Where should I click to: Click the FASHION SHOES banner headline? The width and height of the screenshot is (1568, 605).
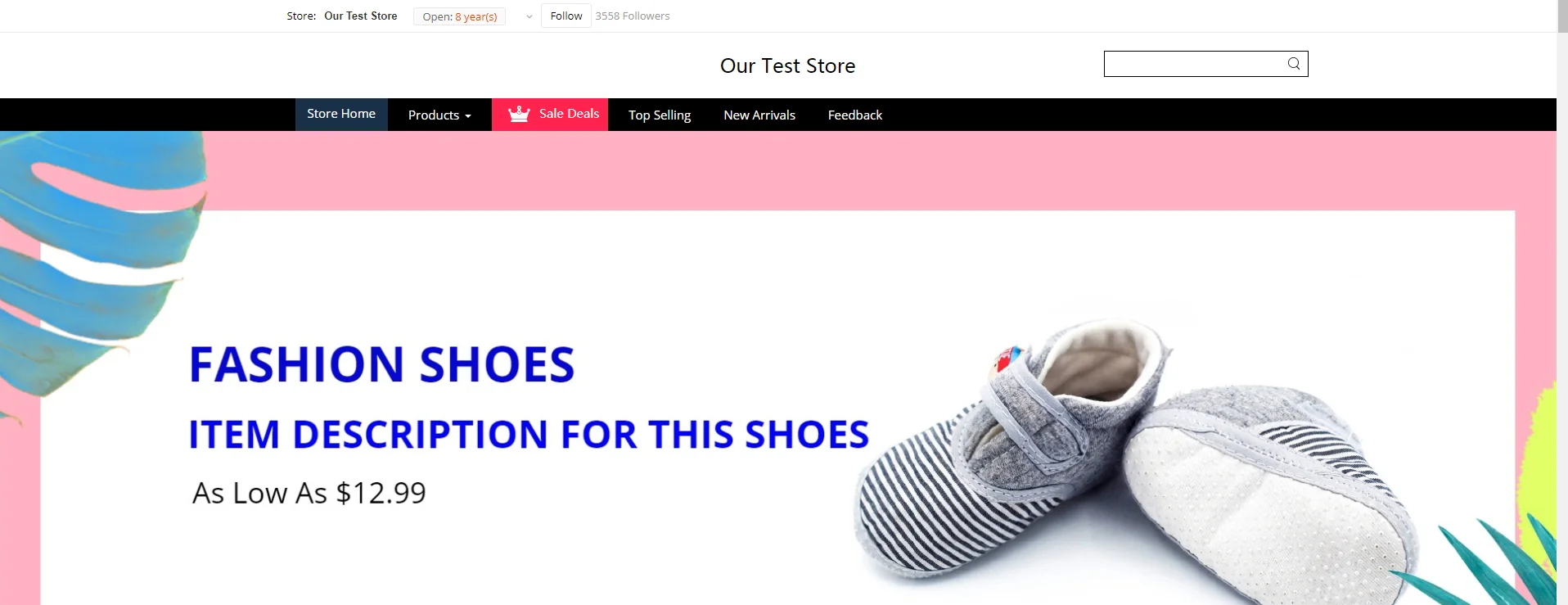pos(382,364)
